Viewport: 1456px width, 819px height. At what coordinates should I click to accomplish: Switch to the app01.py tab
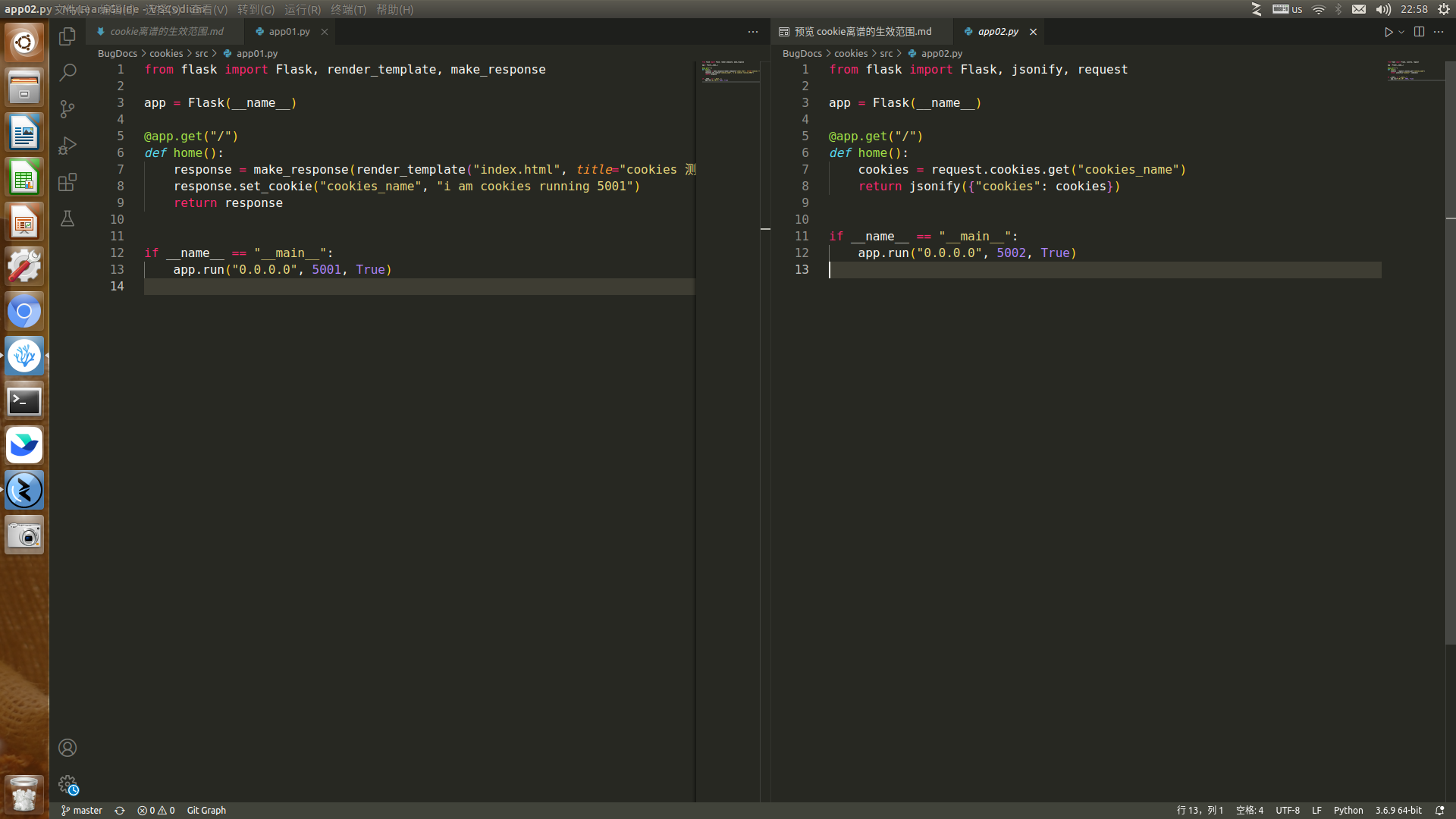[288, 32]
